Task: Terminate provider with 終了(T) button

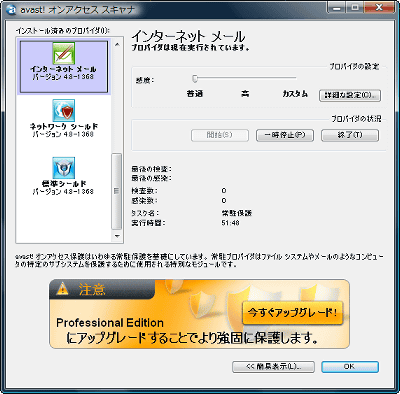Action: tap(350, 135)
